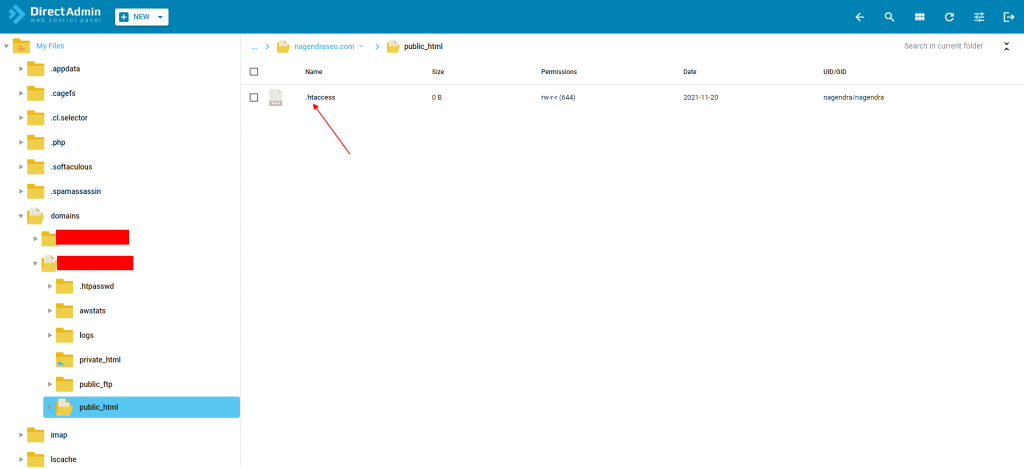Screen dimensions: 1024x469
Task: Sort by Name column
Action: [x=313, y=72]
